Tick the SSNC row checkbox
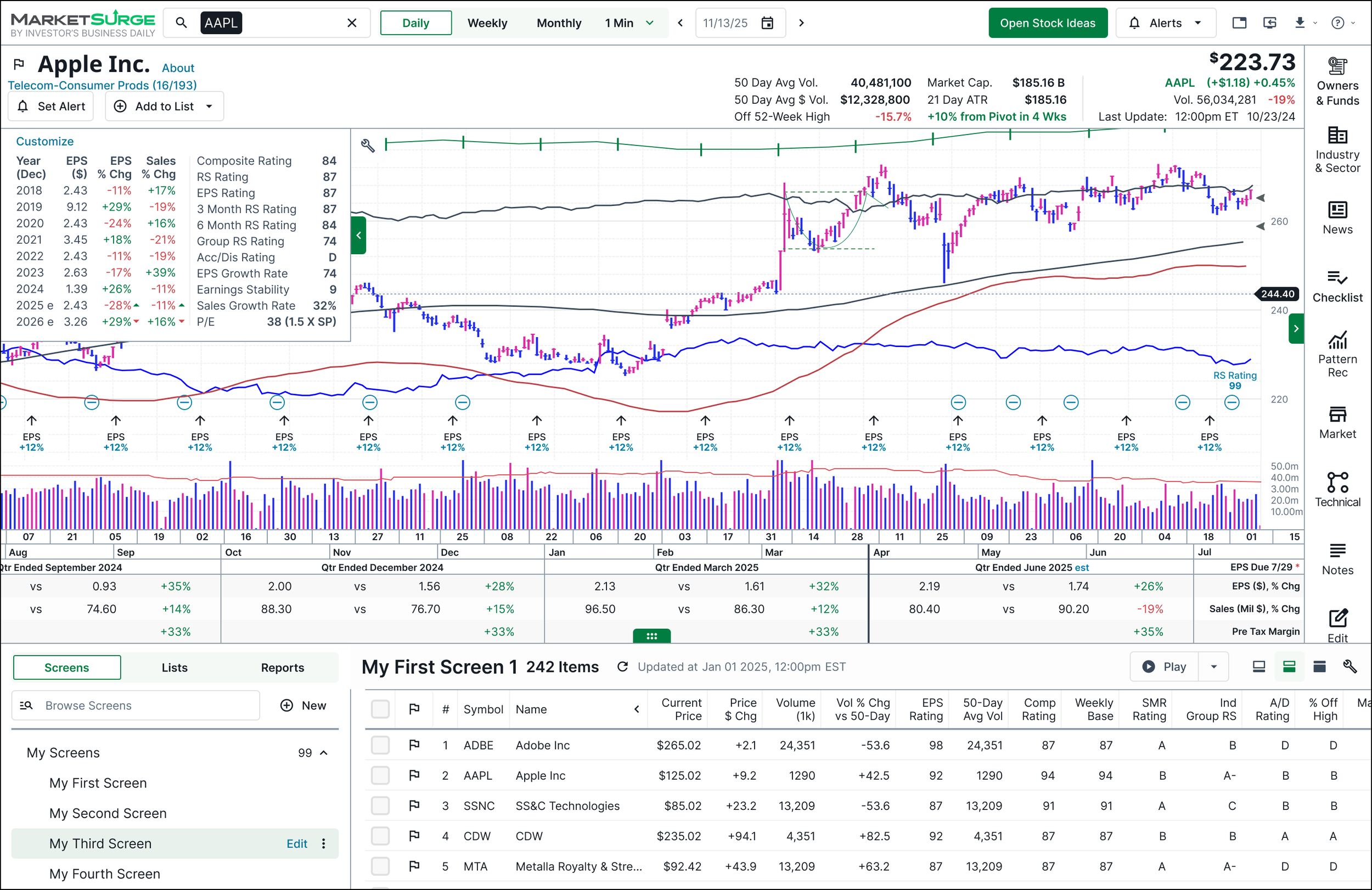The width and height of the screenshot is (1372, 890). pyautogui.click(x=380, y=806)
